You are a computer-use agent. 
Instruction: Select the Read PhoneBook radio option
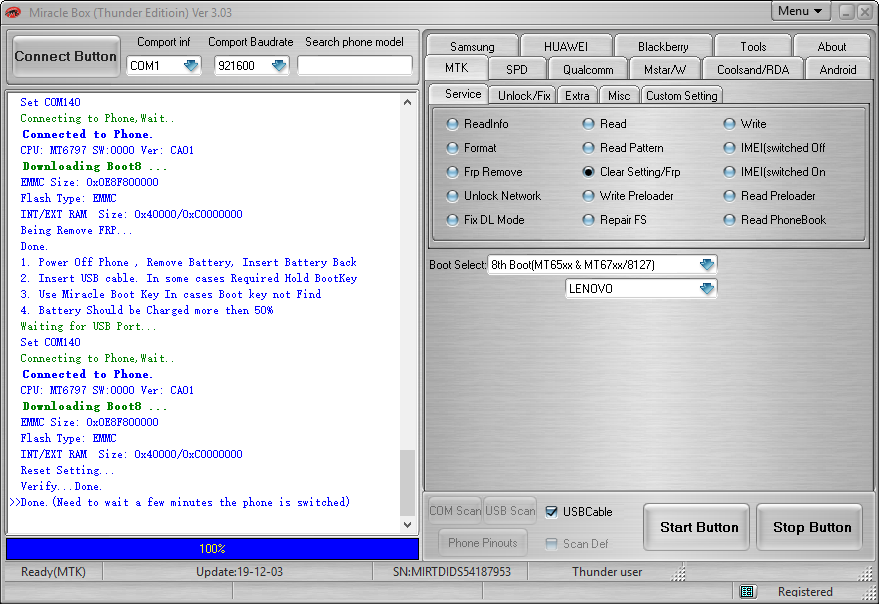pos(729,220)
